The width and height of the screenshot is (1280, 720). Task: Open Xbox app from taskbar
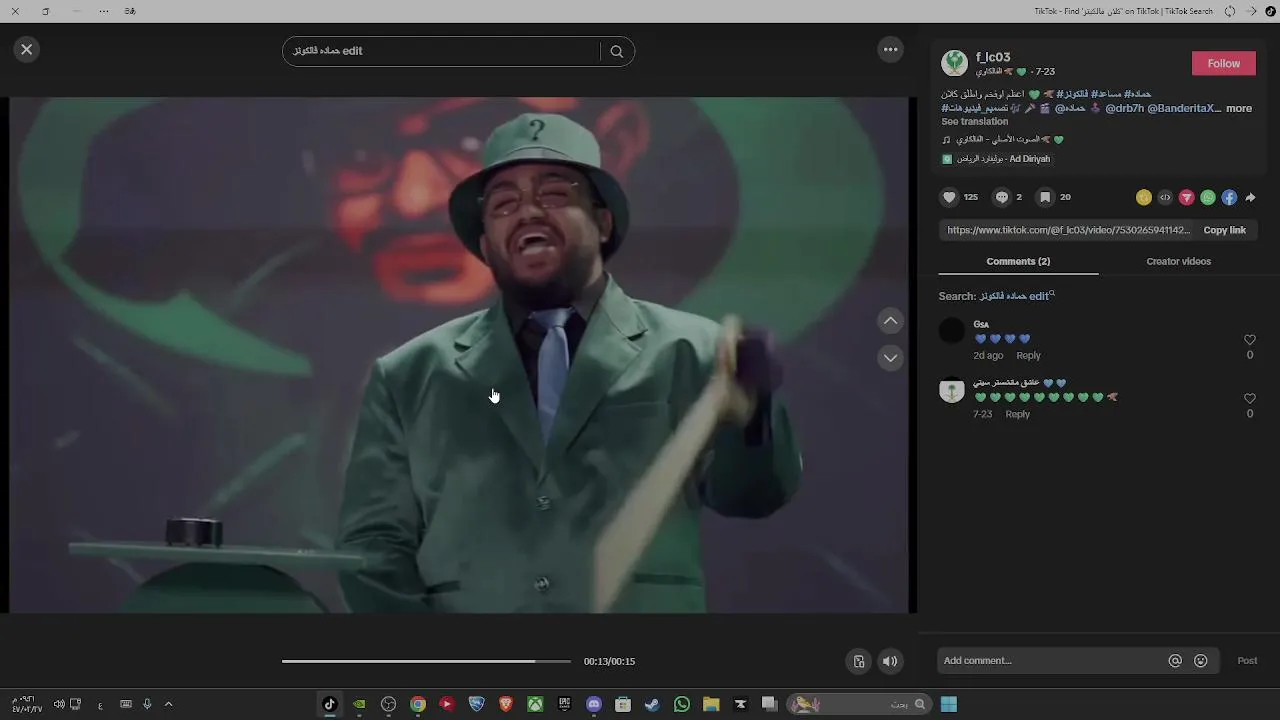(x=535, y=704)
